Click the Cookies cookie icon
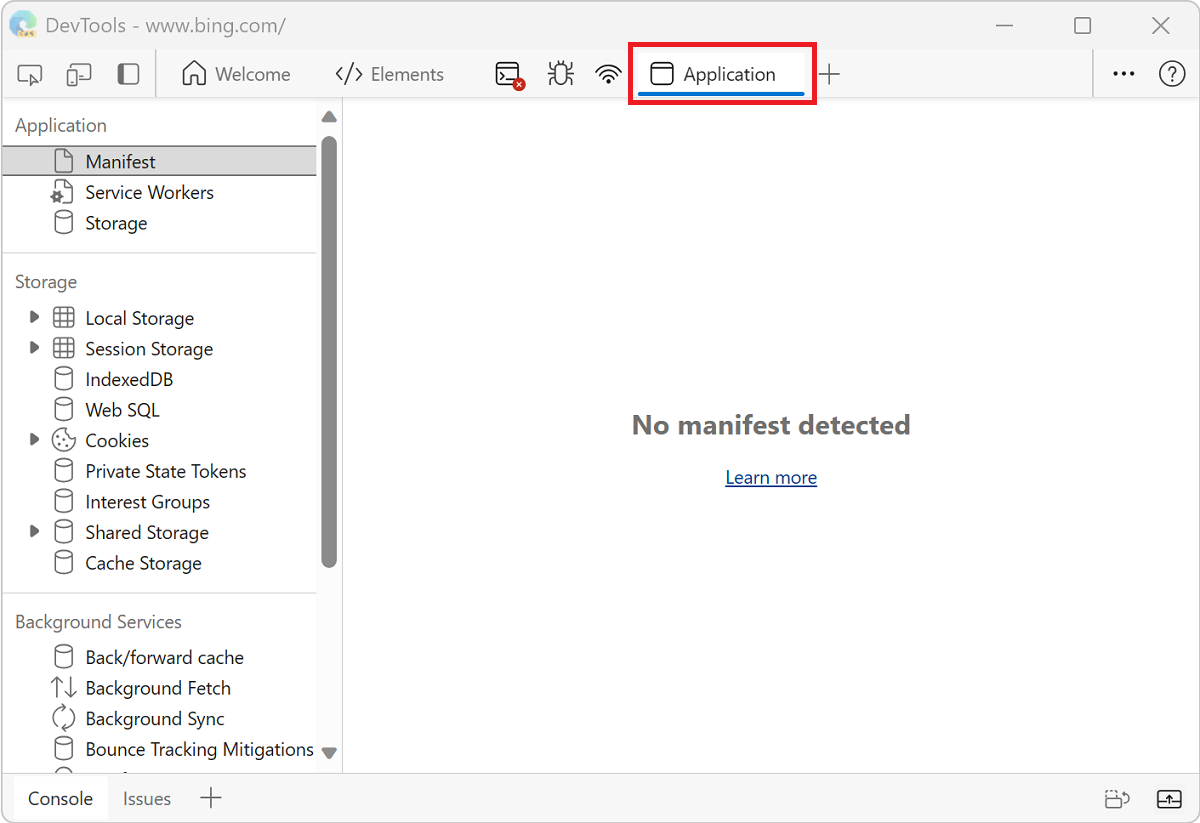Image resolution: width=1200 pixels, height=823 pixels. (x=63, y=440)
